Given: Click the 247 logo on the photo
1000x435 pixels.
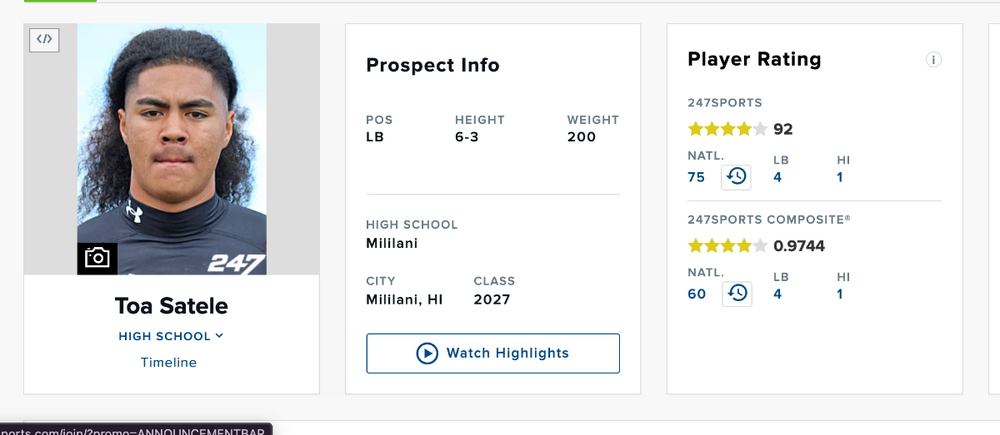Looking at the screenshot, I should coord(236,264).
